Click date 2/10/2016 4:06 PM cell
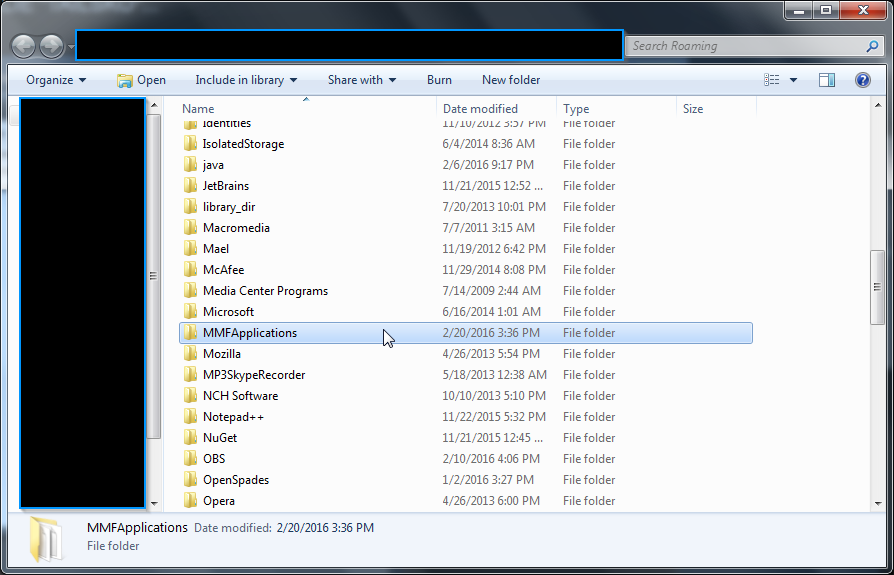The image size is (894, 575). (x=491, y=459)
